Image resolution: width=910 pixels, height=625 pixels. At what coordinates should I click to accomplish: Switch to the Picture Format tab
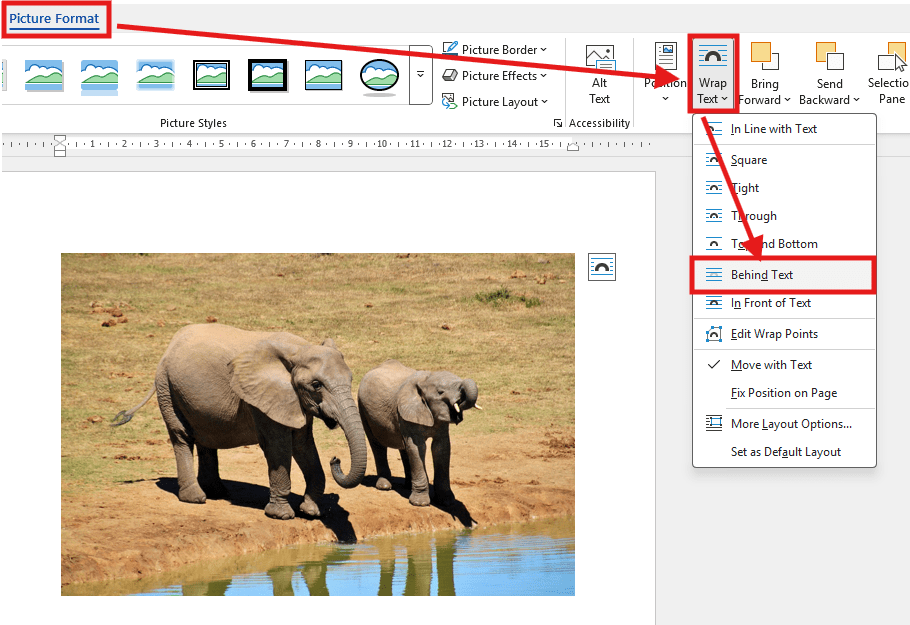[x=53, y=18]
